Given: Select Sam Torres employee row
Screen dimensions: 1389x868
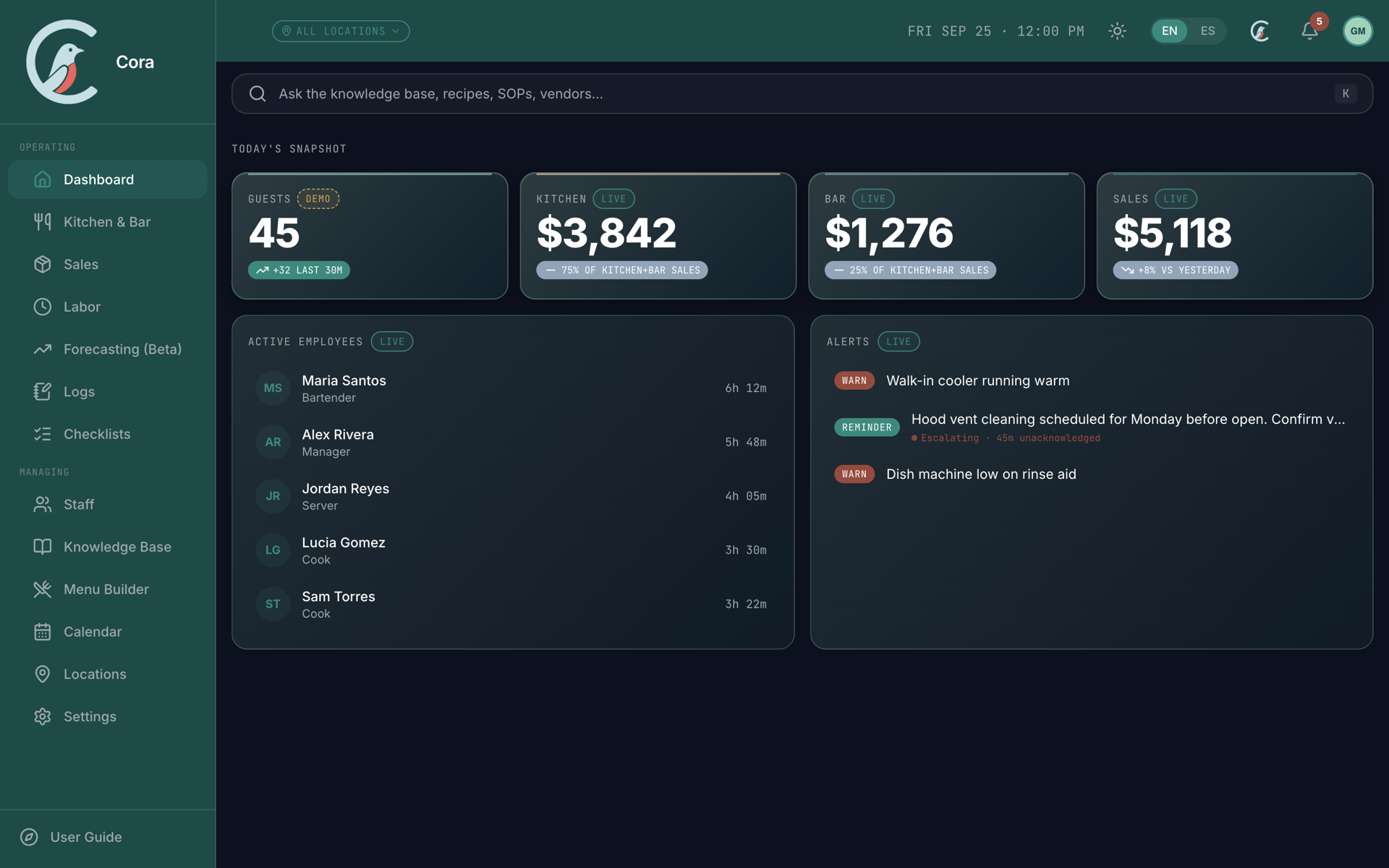Looking at the screenshot, I should pyautogui.click(x=512, y=604).
